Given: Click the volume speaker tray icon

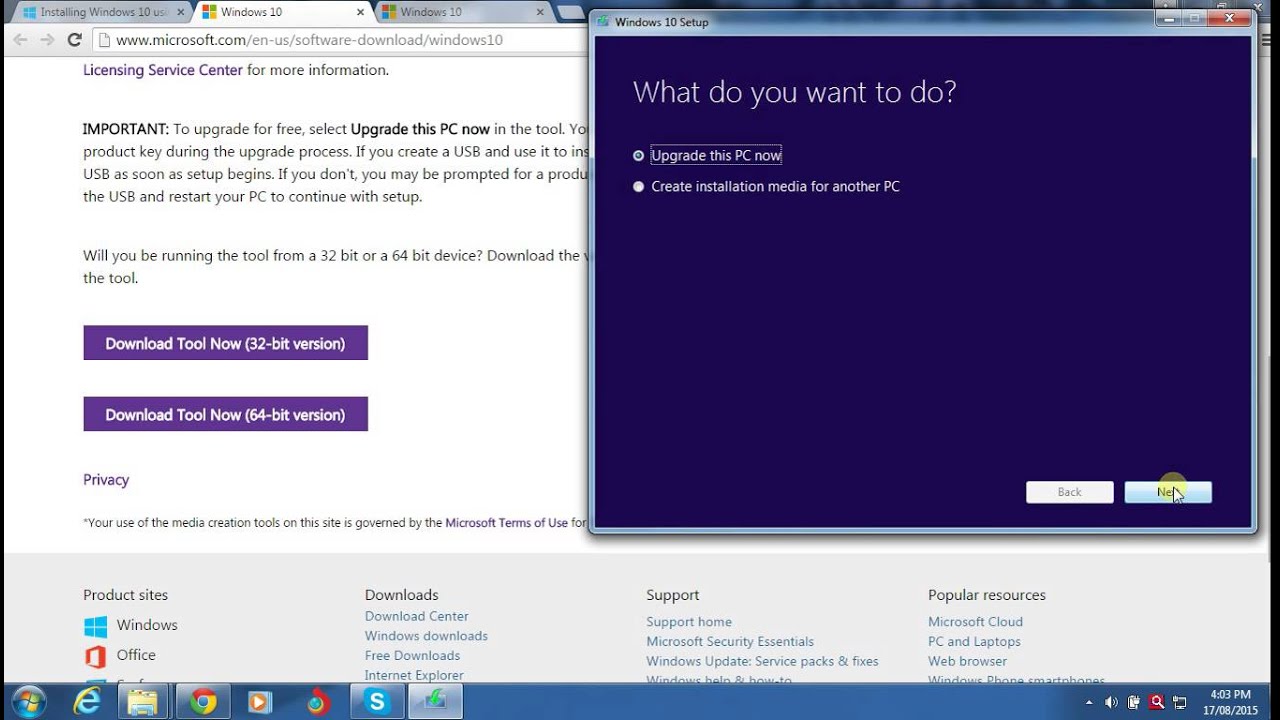Looking at the screenshot, I should pyautogui.click(x=1111, y=702).
